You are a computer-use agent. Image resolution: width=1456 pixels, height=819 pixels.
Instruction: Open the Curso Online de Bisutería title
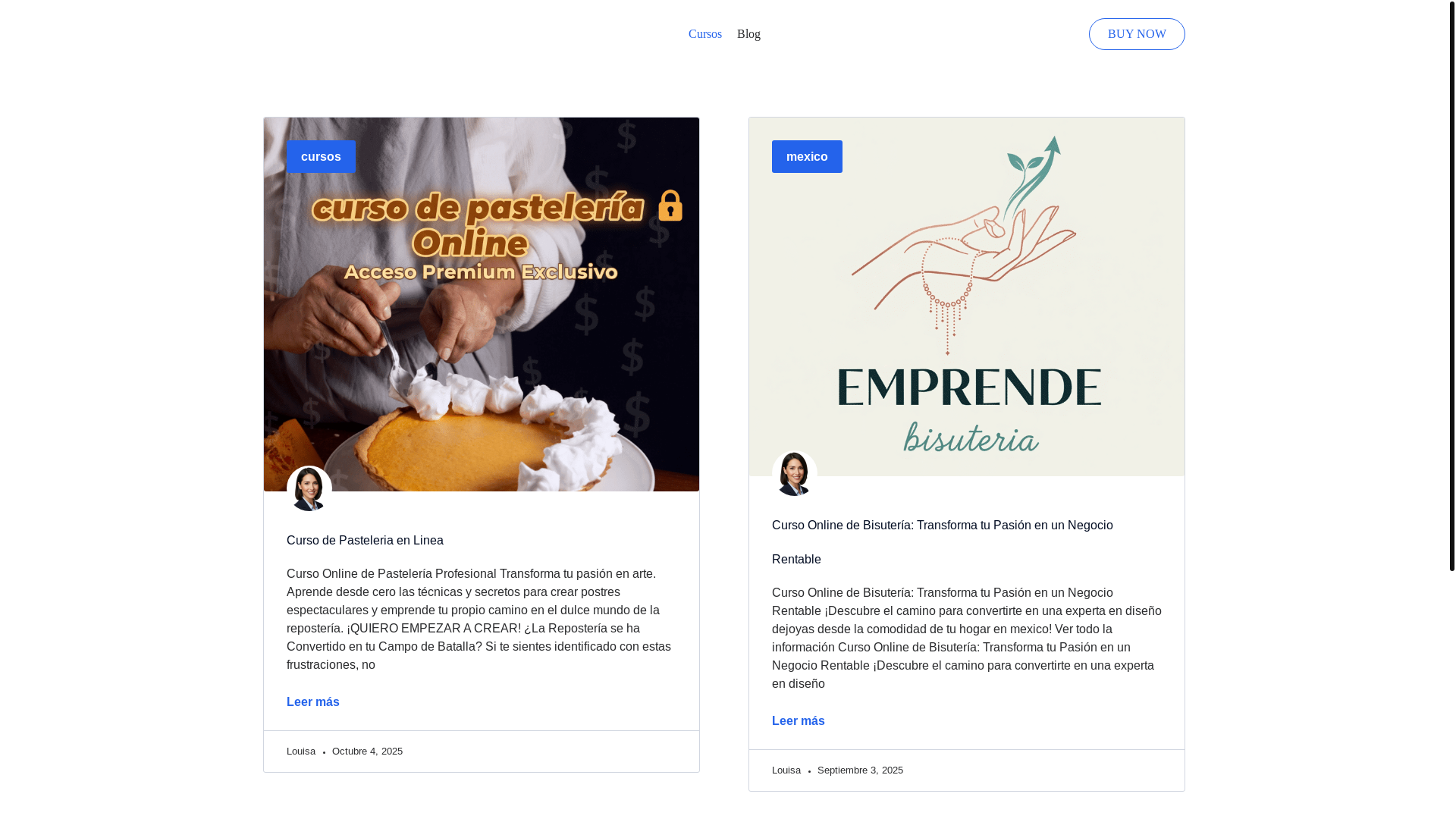click(943, 542)
